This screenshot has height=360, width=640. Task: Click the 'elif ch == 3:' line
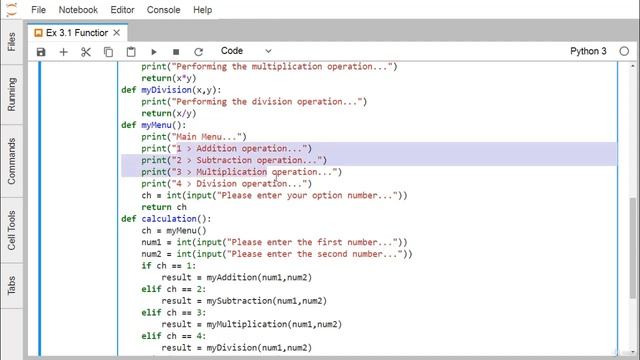(174, 313)
